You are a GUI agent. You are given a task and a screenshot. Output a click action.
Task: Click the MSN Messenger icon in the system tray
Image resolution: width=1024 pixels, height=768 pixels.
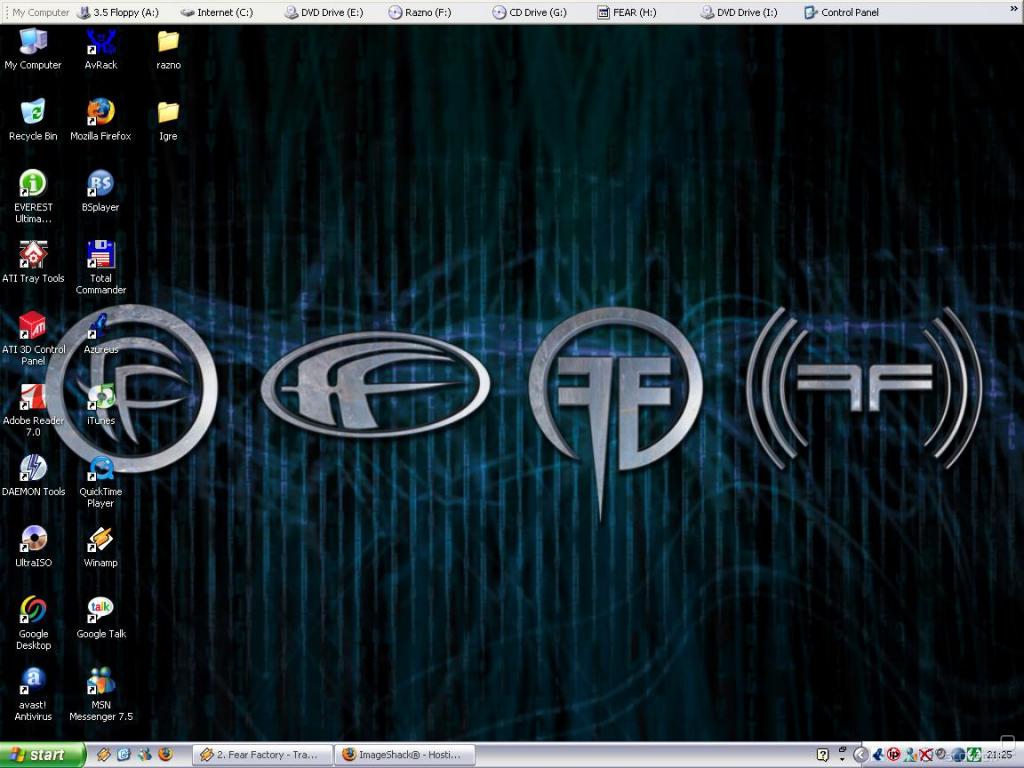(x=910, y=755)
